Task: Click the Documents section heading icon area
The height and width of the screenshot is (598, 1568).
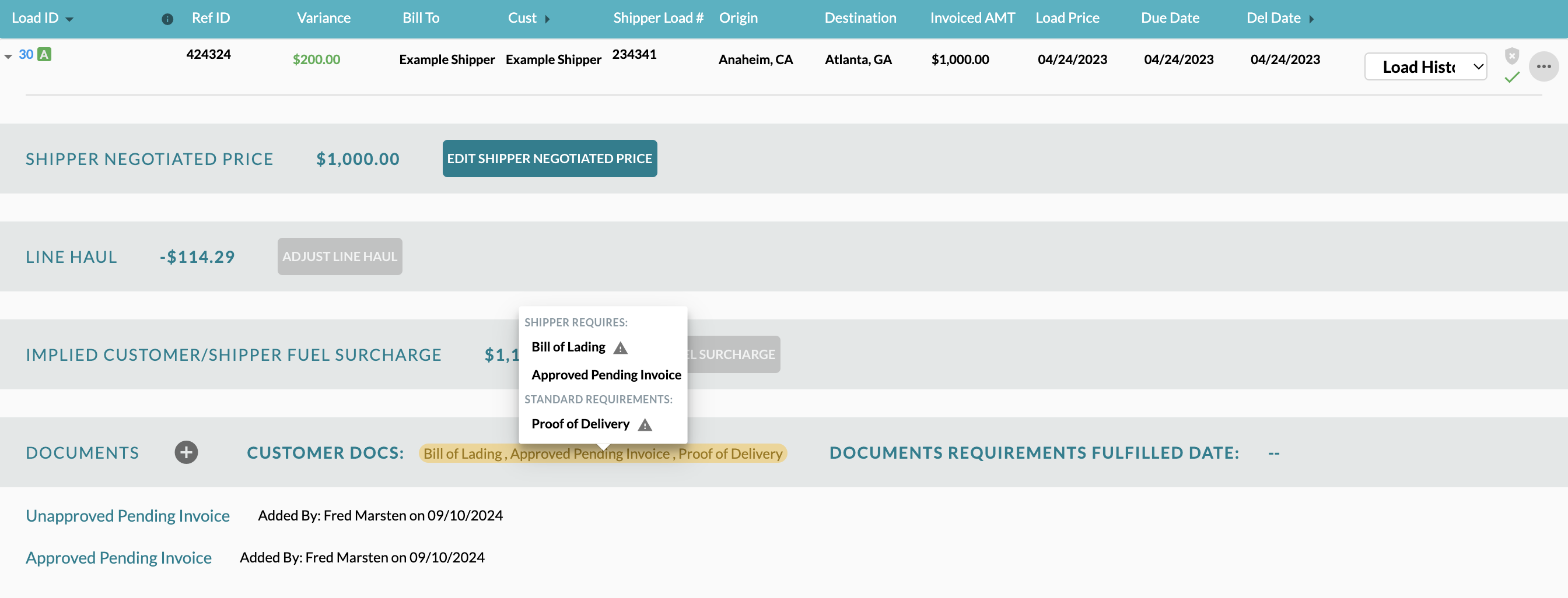Action: (x=82, y=452)
